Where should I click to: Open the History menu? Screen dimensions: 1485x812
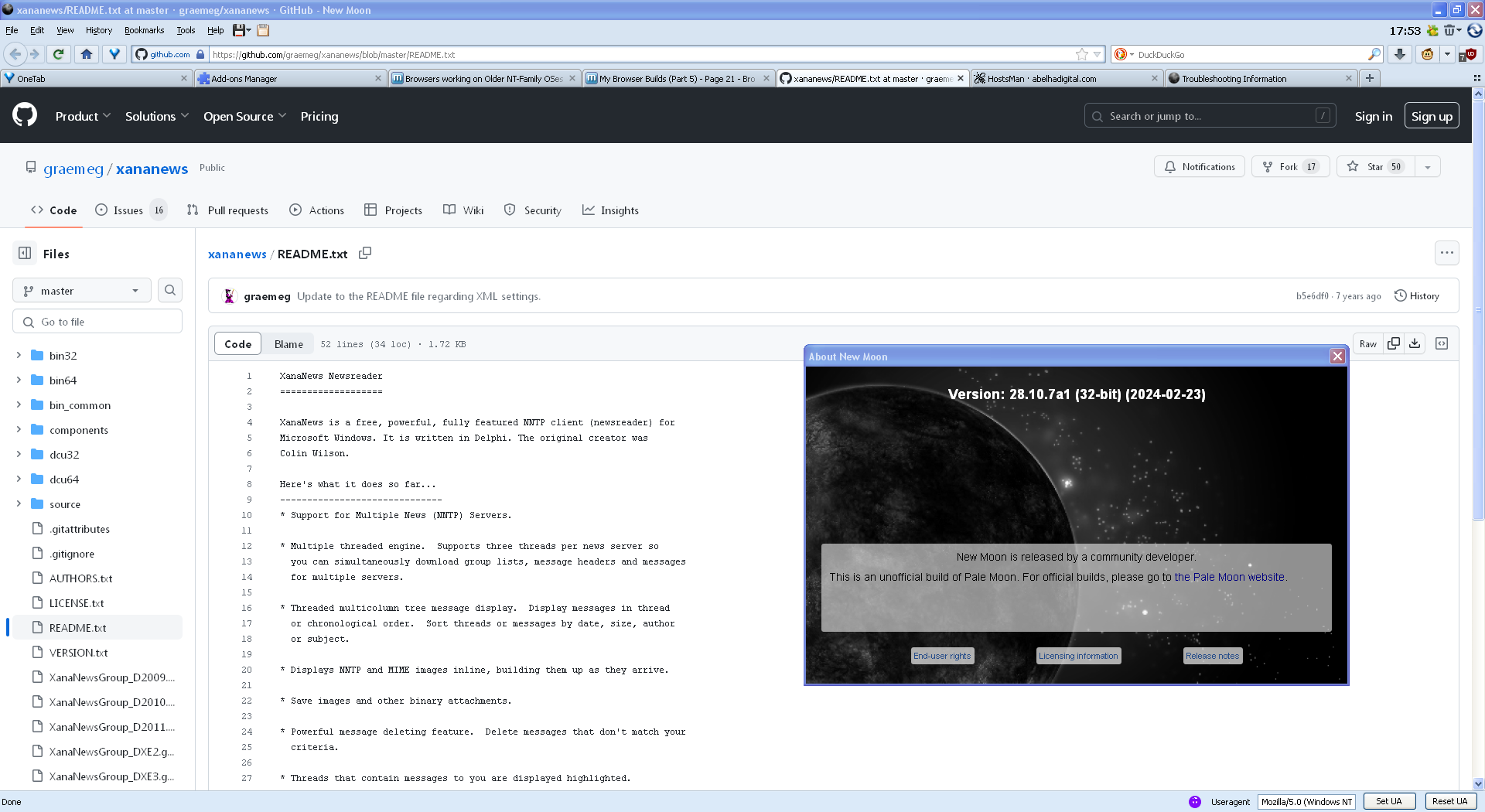coord(99,30)
